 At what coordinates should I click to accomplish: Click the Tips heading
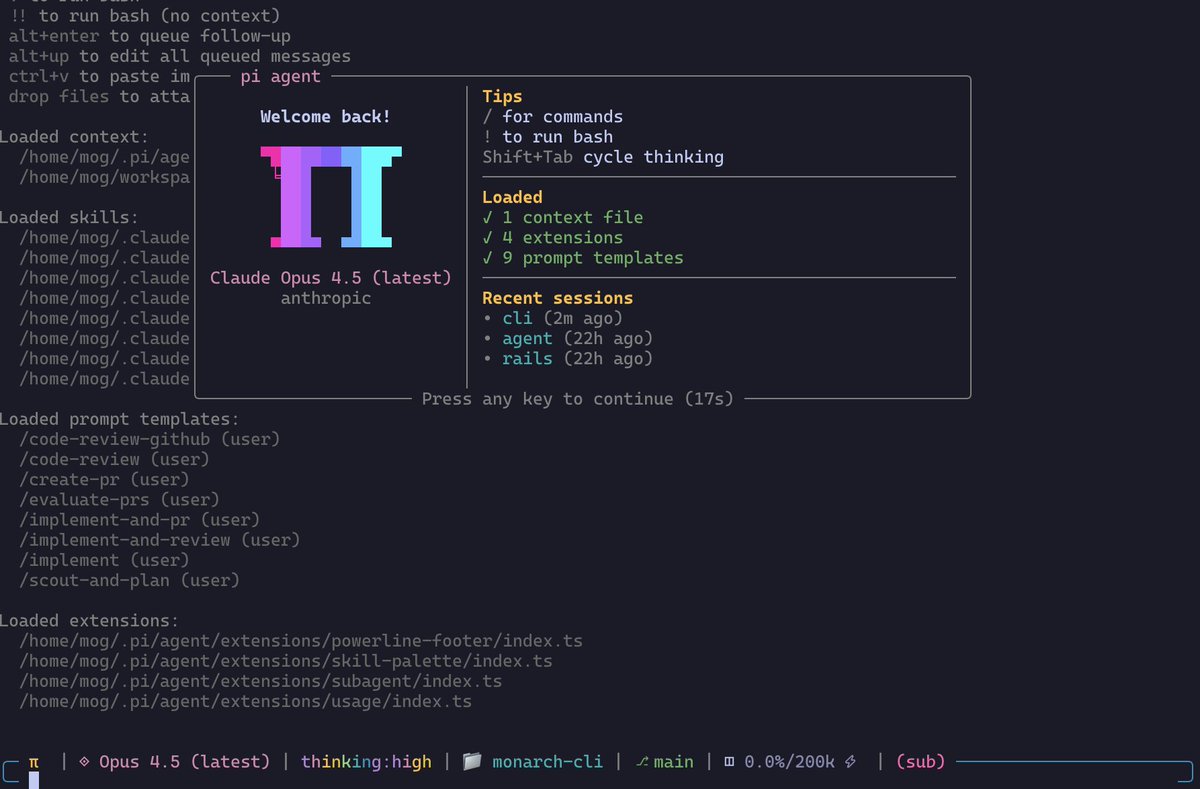click(502, 97)
